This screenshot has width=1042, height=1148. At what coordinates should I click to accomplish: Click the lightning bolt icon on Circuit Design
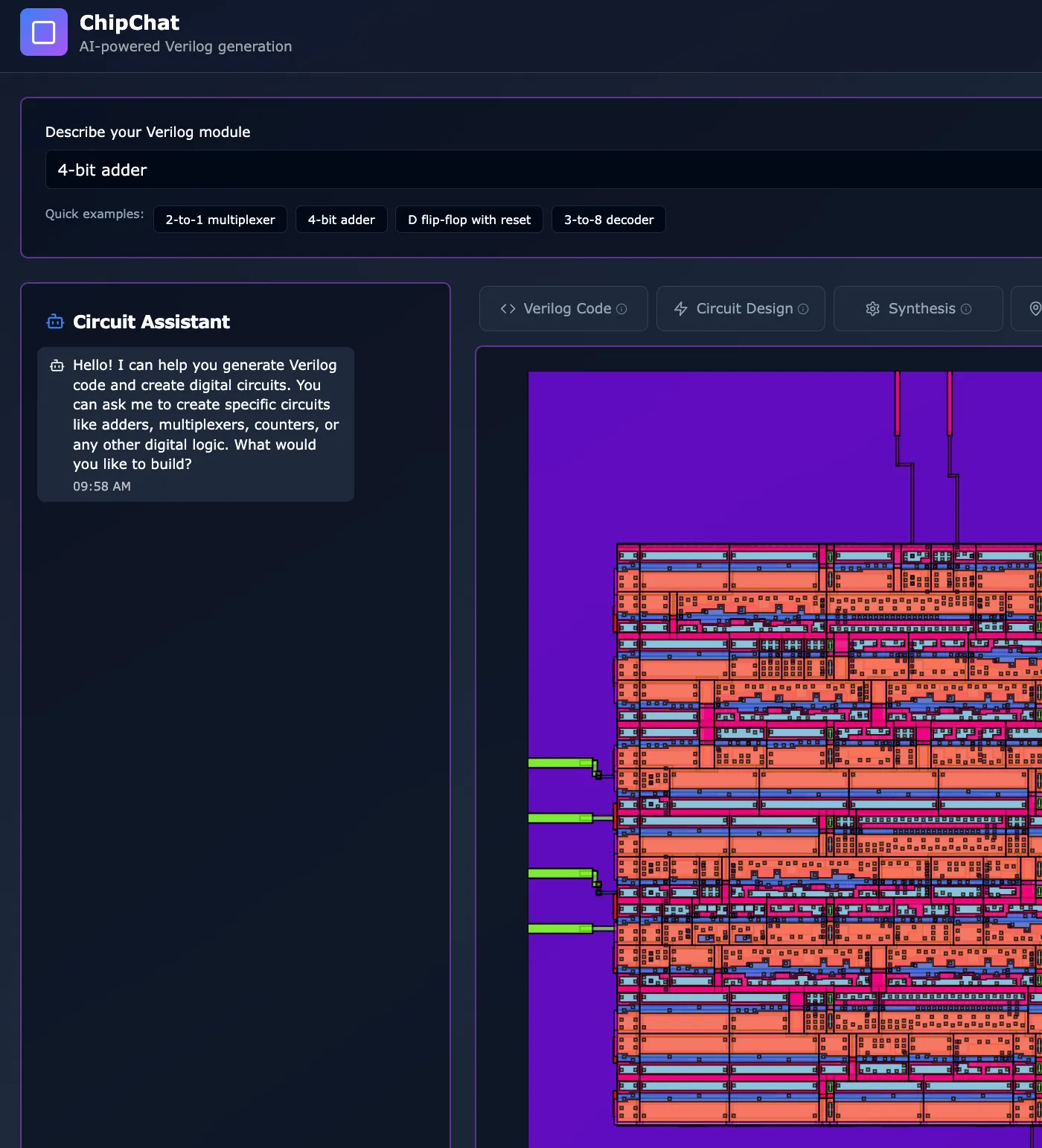pyautogui.click(x=682, y=308)
